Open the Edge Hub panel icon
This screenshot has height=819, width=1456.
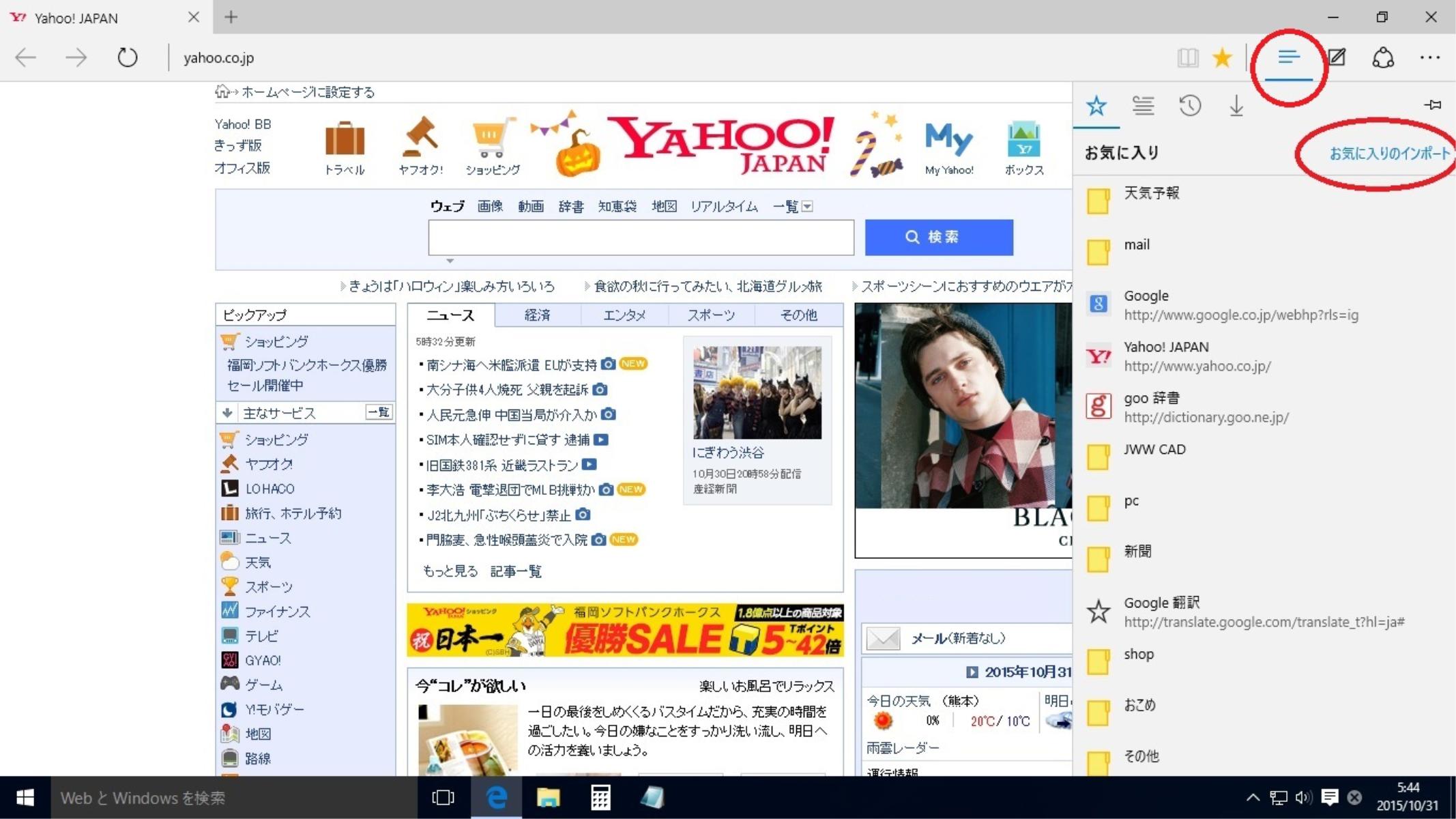coord(1288,57)
